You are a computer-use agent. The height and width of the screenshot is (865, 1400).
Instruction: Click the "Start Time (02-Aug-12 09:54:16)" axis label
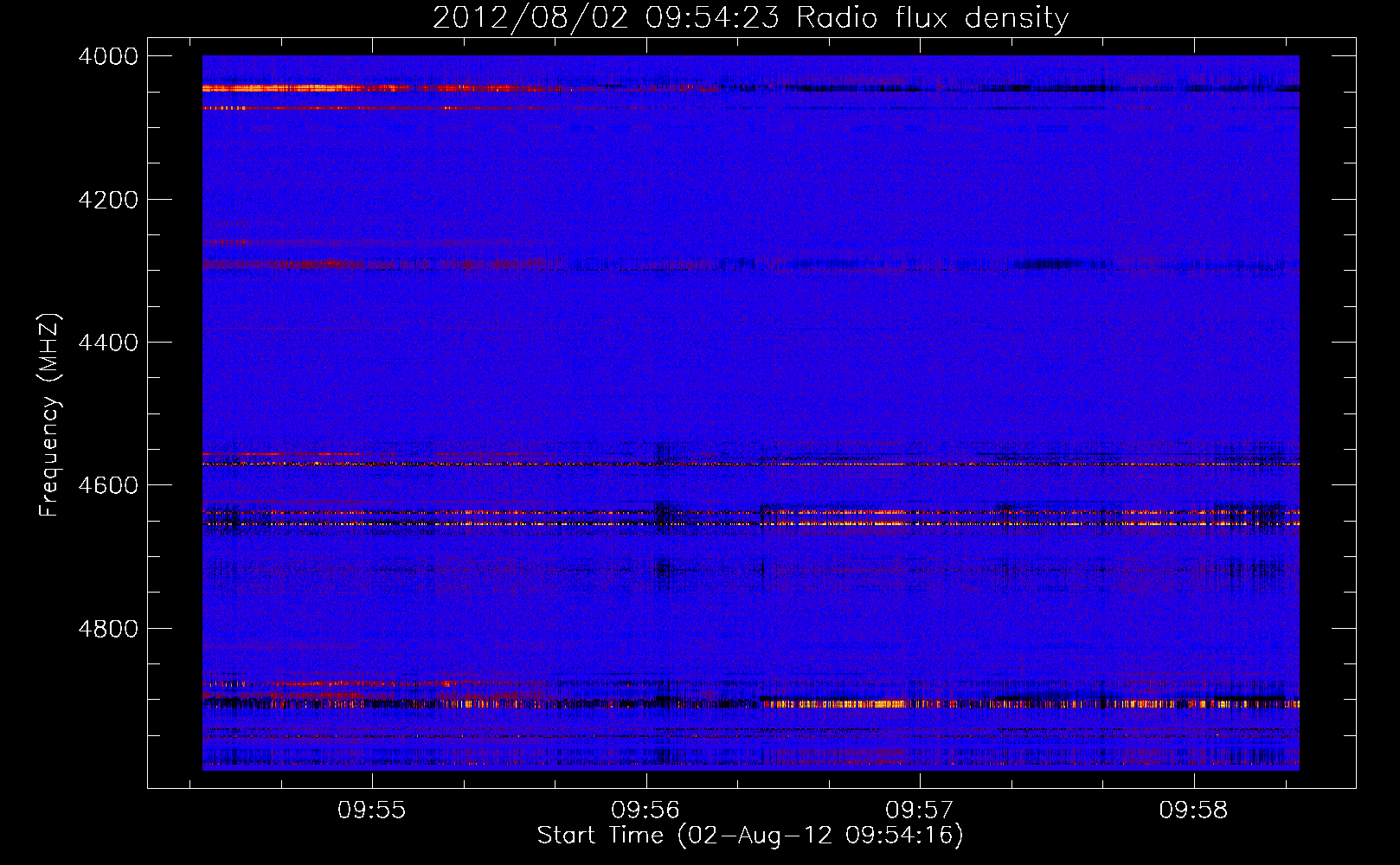coord(750,836)
